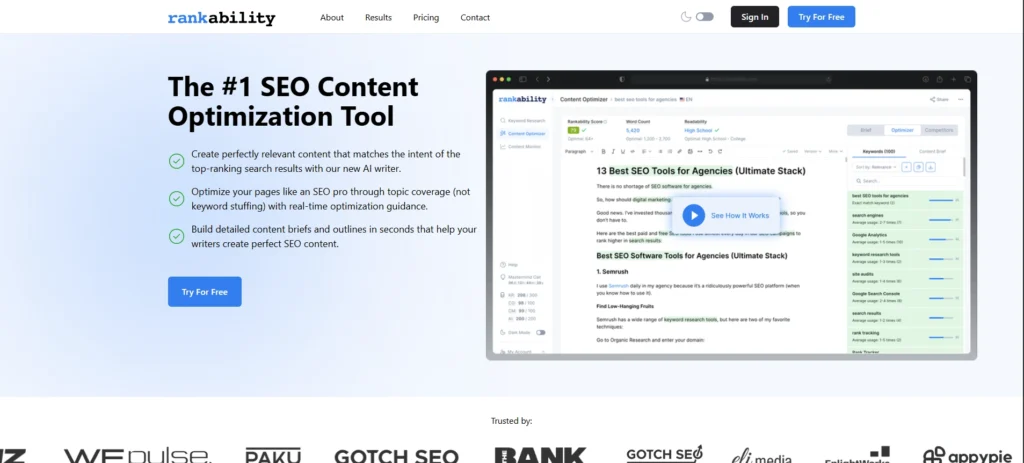The height and width of the screenshot is (463, 1024).
Task: Click the WEpulse logo in the Trusted by row
Action: 138,455
